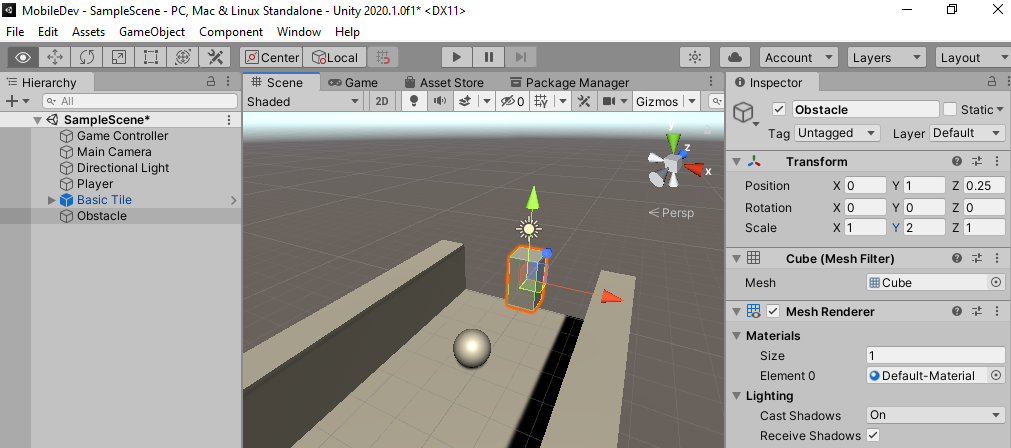Image resolution: width=1011 pixels, height=448 pixels.
Task: Enable the Static checkbox
Action: point(950,110)
